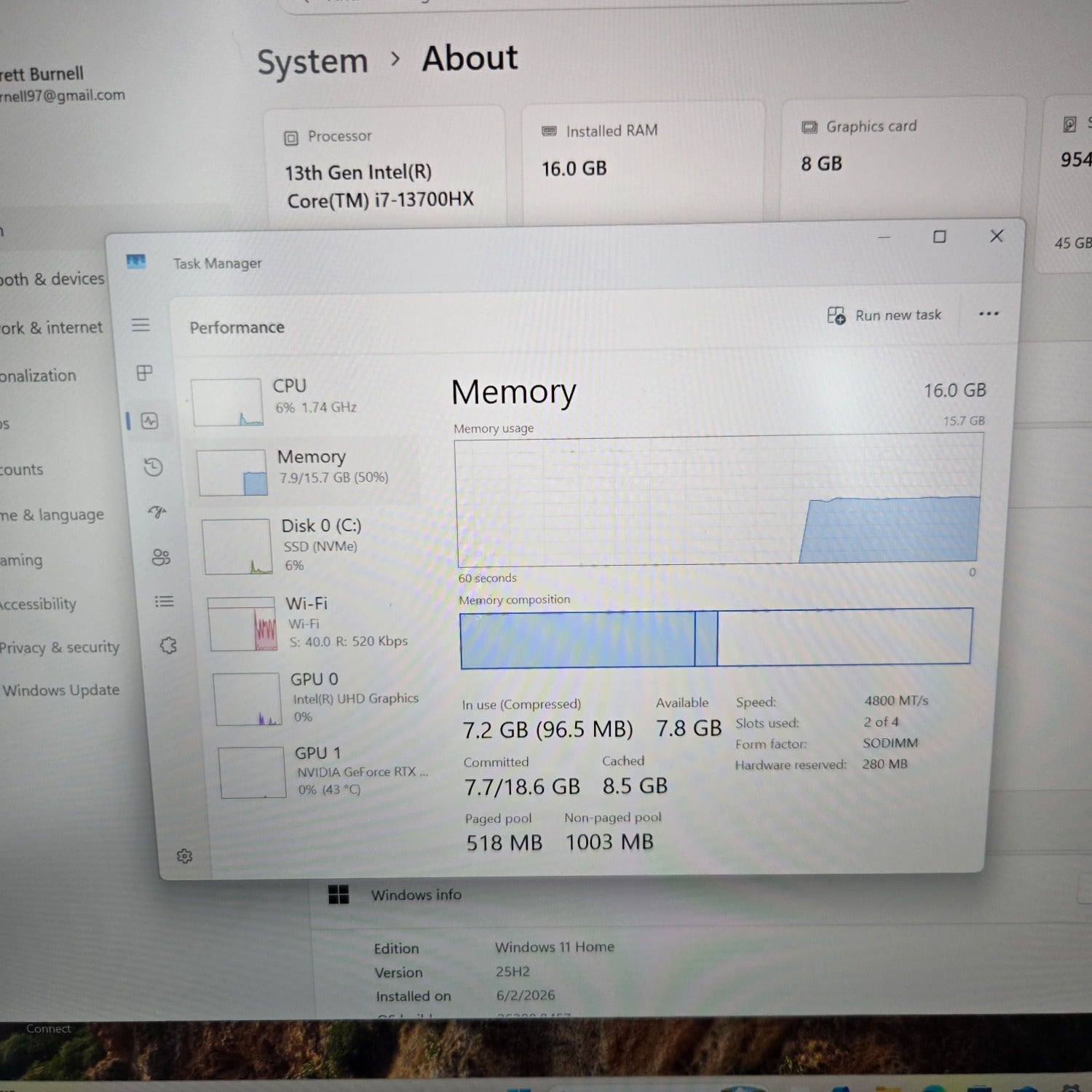The width and height of the screenshot is (1092, 1092).
Task: Click the "280 MB" hardware reserved value
Action: tap(885, 764)
